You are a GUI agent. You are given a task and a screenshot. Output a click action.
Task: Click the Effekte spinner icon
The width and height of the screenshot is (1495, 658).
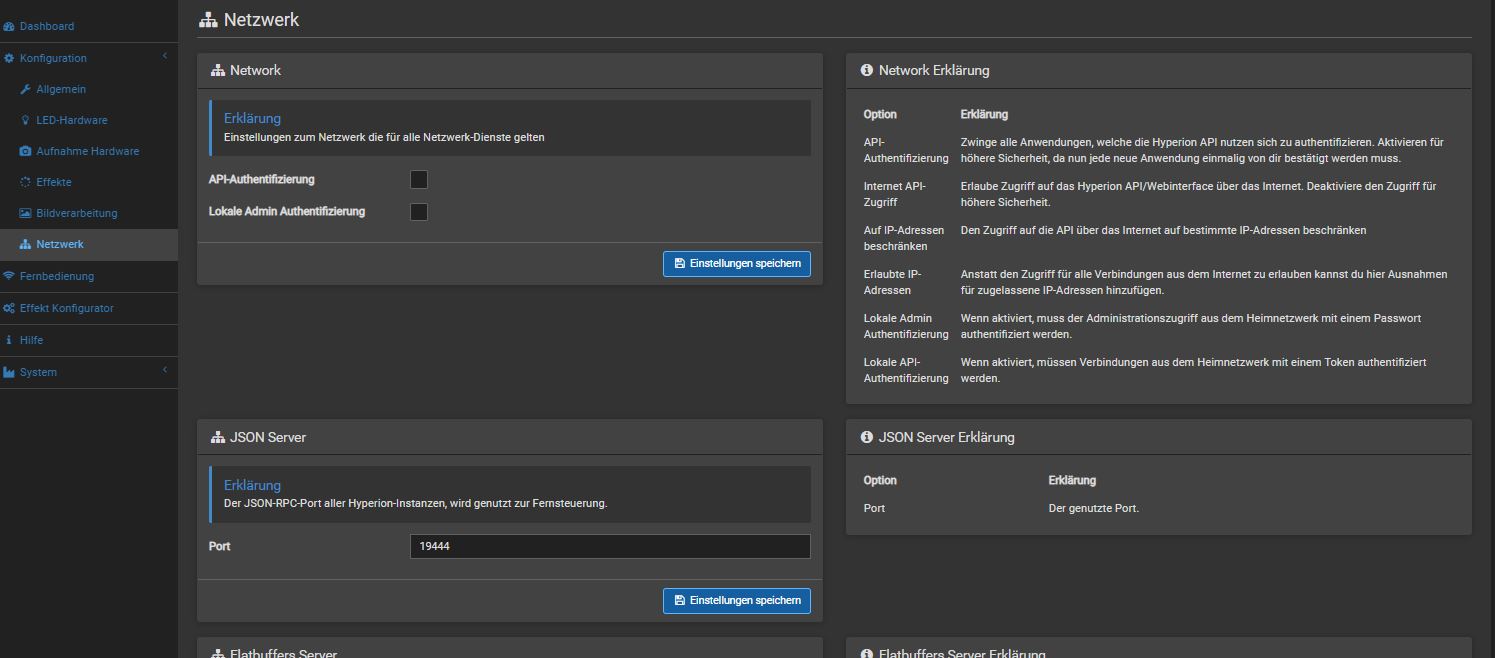pos(26,182)
